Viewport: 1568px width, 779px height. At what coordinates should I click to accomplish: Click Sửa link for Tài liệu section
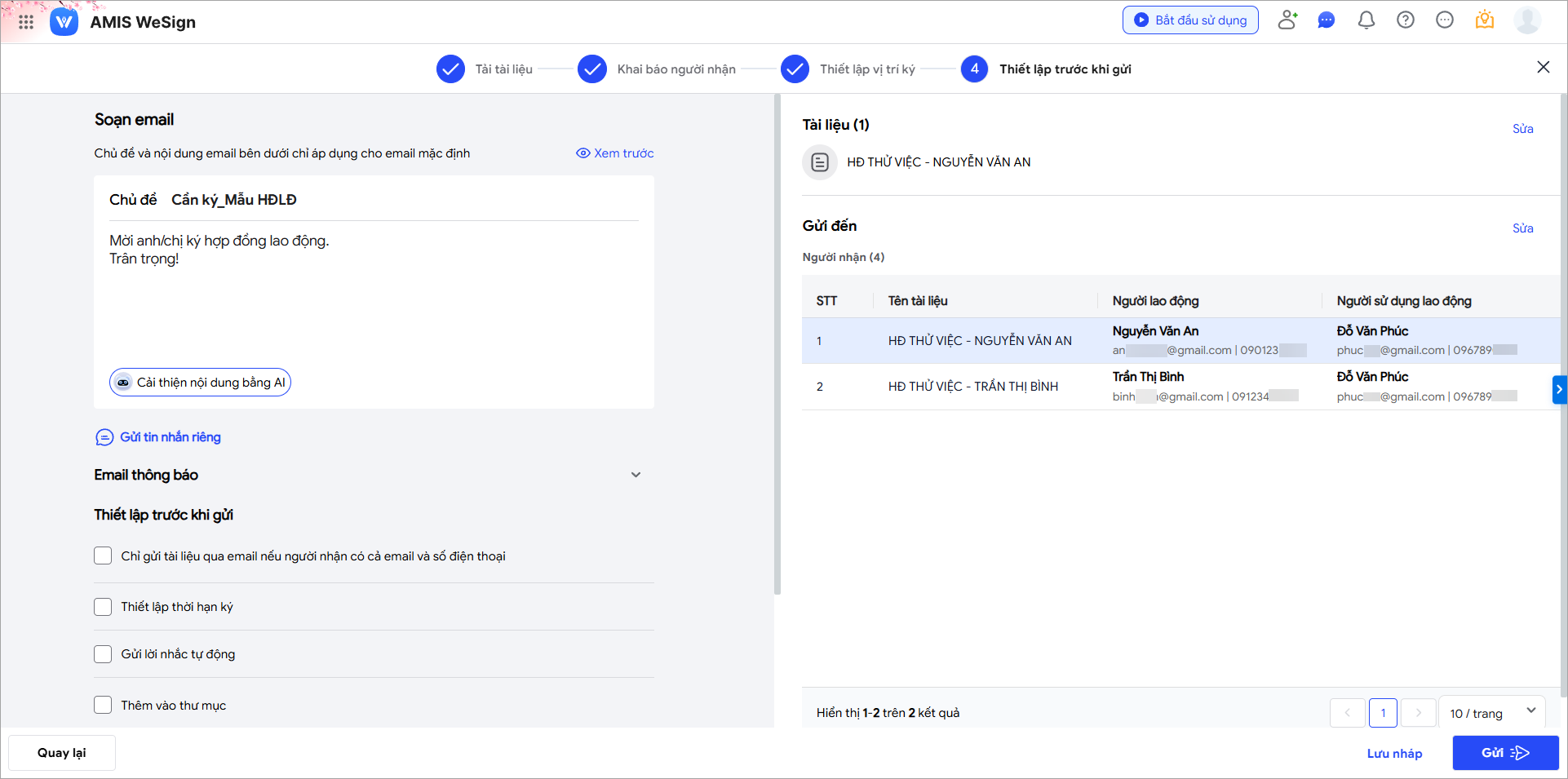[x=1522, y=129]
